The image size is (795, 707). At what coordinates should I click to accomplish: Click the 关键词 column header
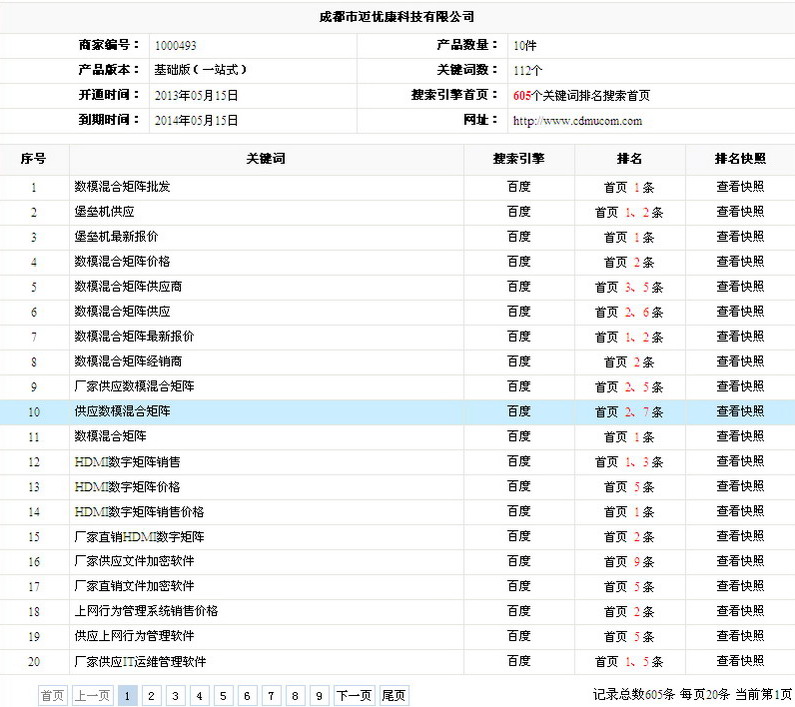(266, 159)
